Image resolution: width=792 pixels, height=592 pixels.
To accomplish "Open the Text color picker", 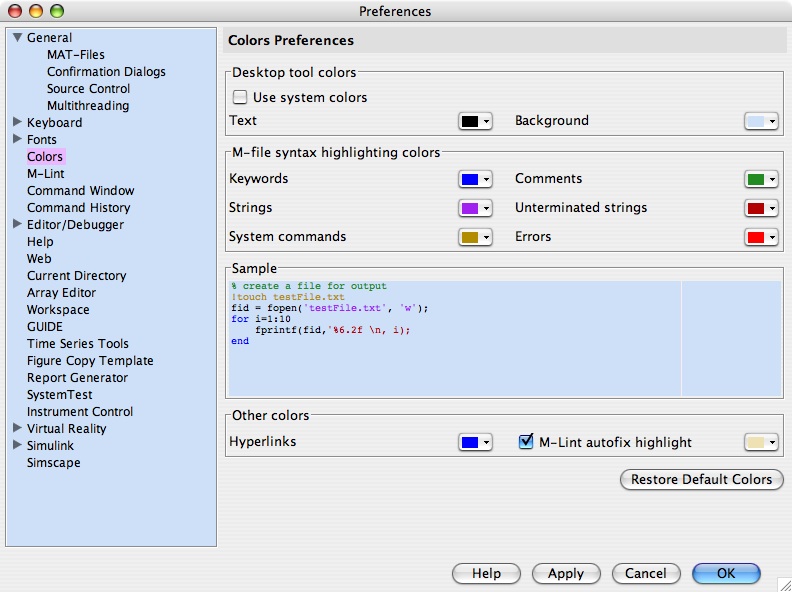I will pyautogui.click(x=475, y=121).
